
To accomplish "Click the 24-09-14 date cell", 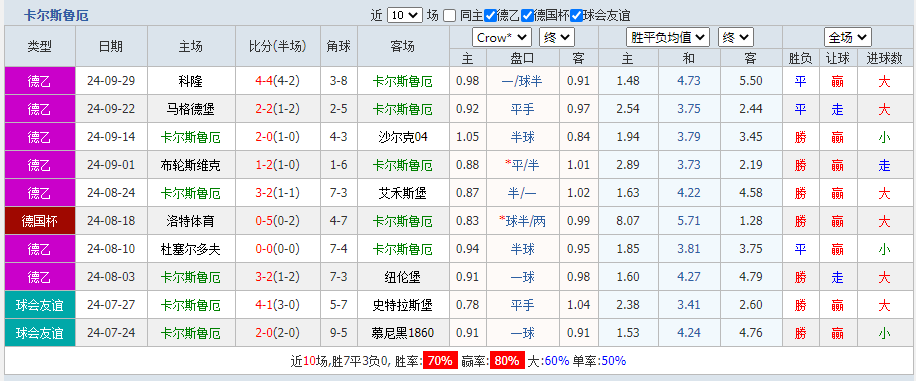I will 111,137.
